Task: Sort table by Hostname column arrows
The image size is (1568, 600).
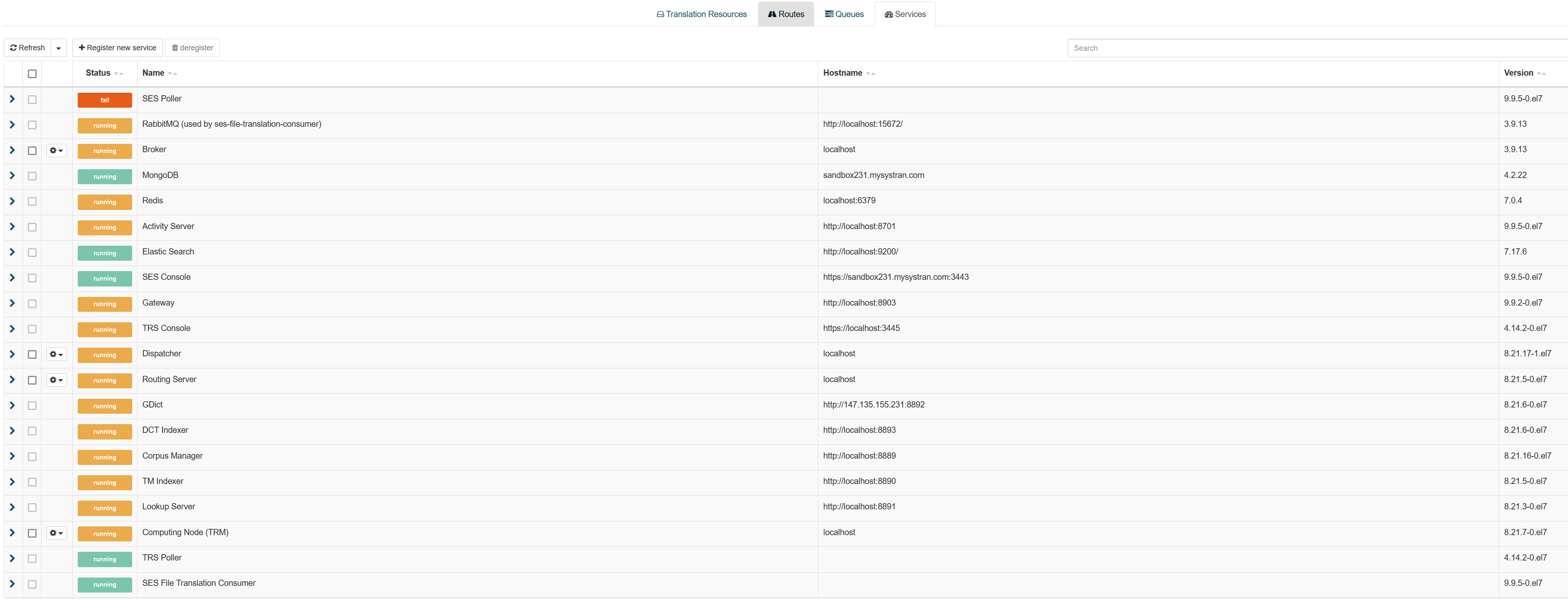Action: point(870,74)
